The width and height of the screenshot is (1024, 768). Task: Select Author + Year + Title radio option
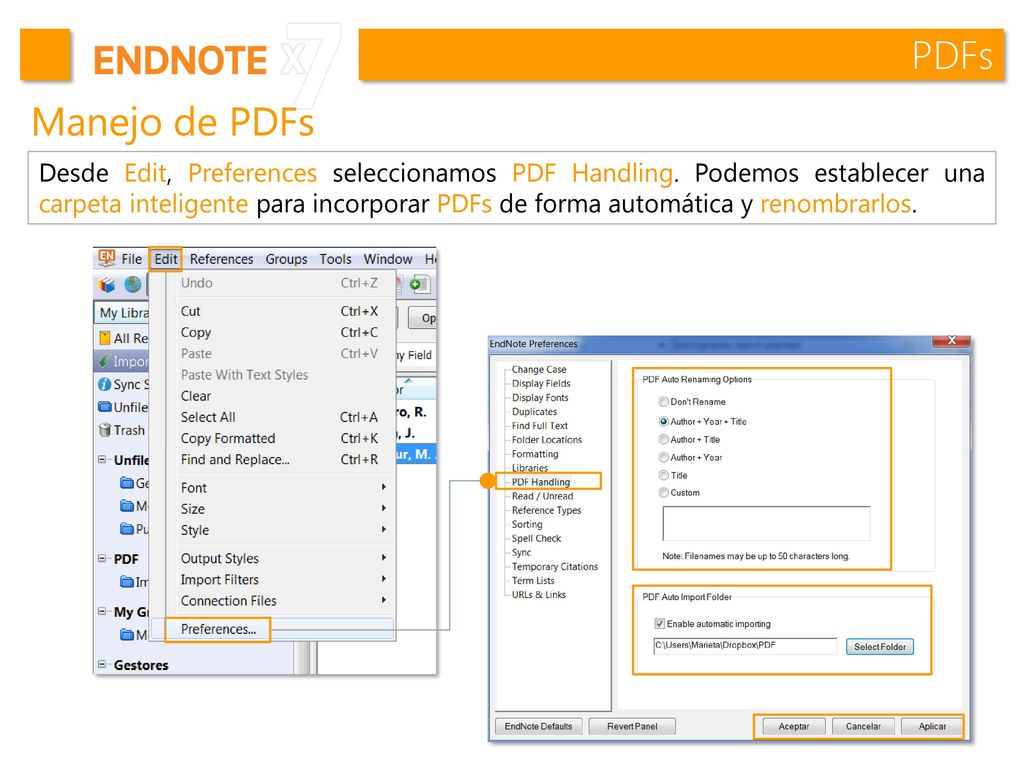(x=664, y=422)
